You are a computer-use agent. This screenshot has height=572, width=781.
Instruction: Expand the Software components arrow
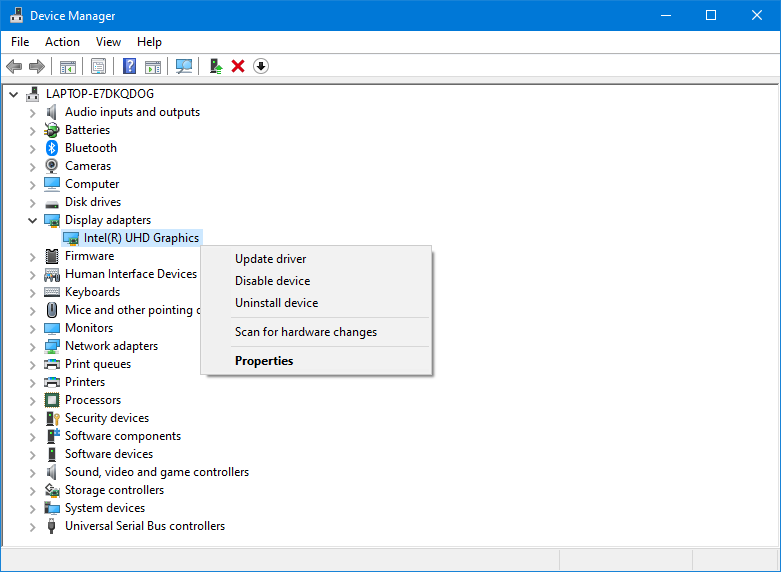pyautogui.click(x=32, y=437)
